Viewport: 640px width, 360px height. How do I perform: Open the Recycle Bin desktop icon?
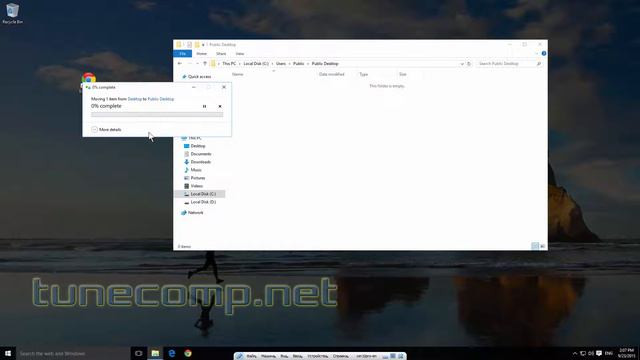(x=12, y=13)
